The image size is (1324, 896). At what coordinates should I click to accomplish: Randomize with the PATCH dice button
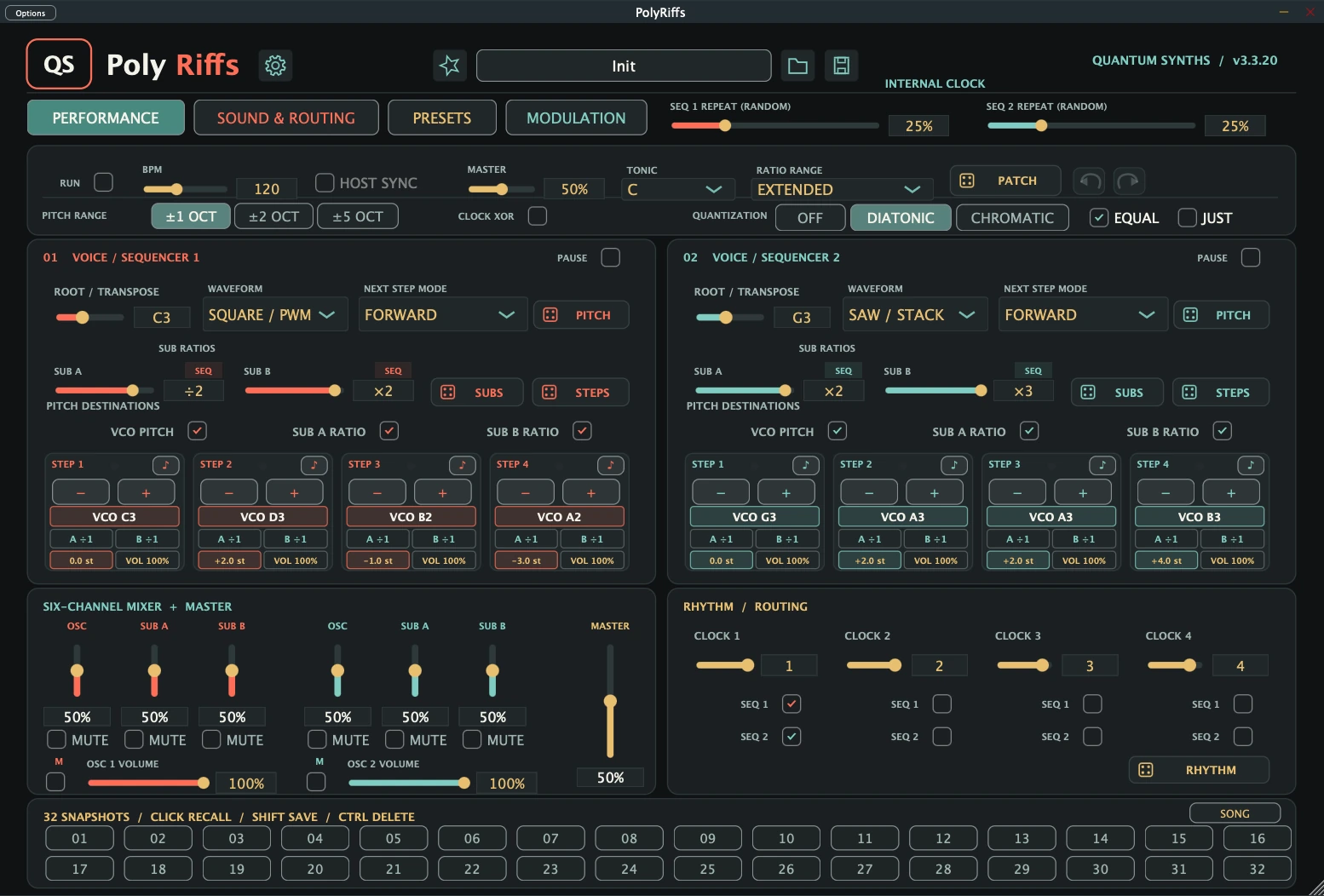tap(1005, 181)
